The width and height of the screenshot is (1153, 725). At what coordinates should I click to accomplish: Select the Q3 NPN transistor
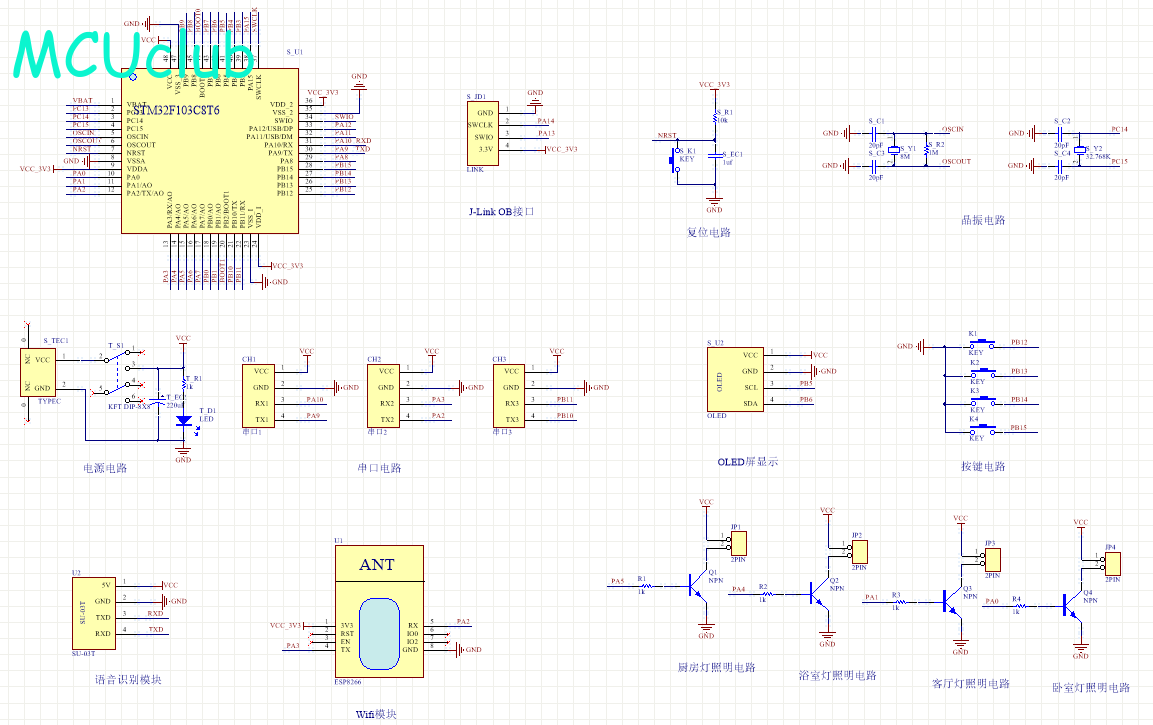(x=952, y=601)
